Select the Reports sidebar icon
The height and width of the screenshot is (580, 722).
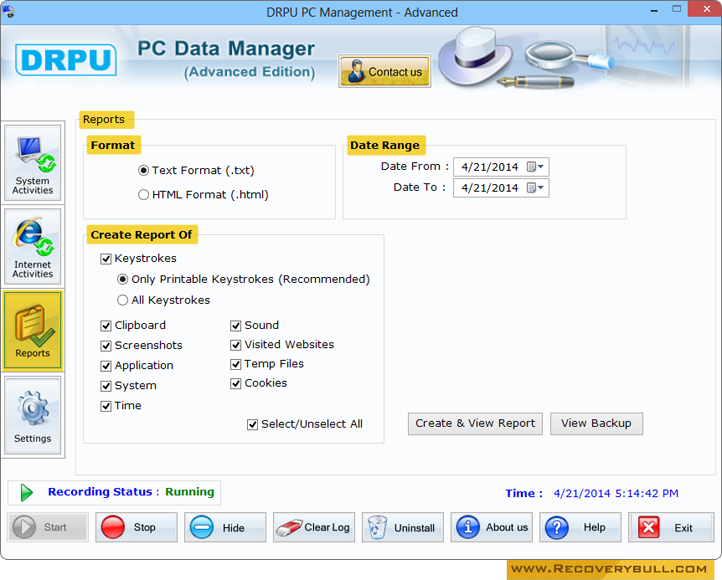point(33,331)
